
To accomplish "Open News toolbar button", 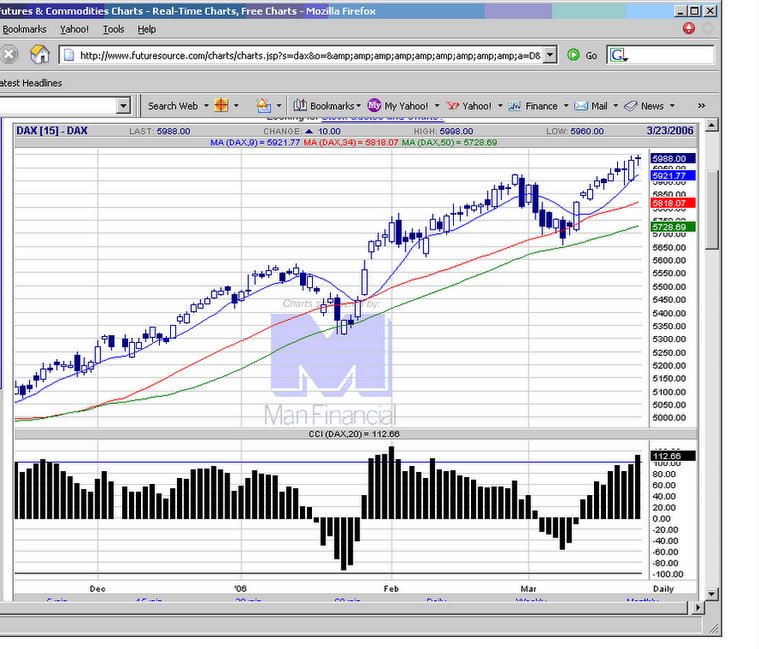I will [x=644, y=106].
